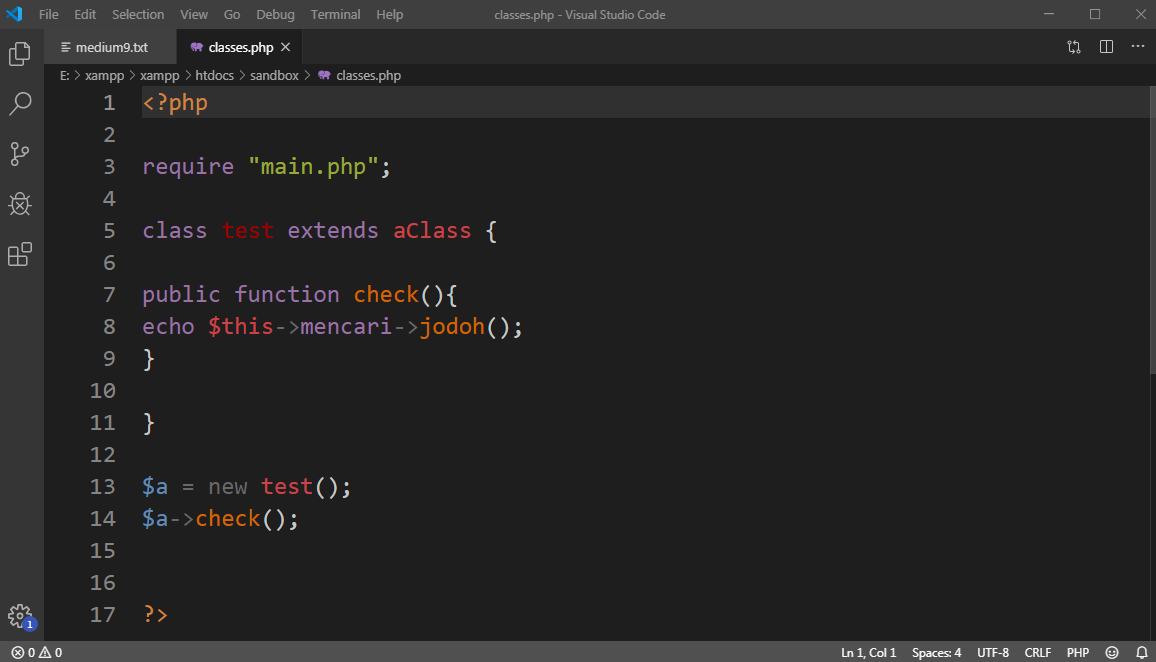Open the breadcrumb chevron after sandbox

(x=306, y=75)
